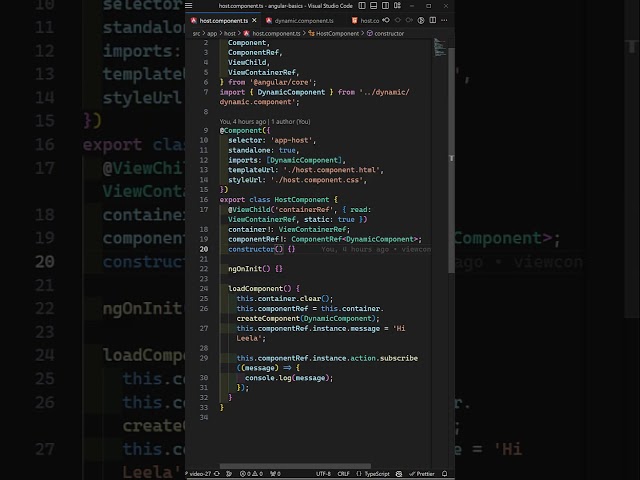Click the code minimap preview

pyautogui.click(x=440, y=47)
